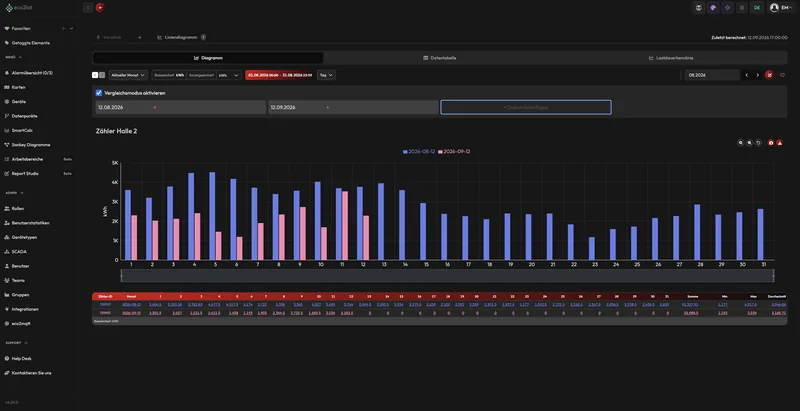Screen dimensions: 800x411
Task: Click the red edit icon beside month navigation
Action: point(769,75)
